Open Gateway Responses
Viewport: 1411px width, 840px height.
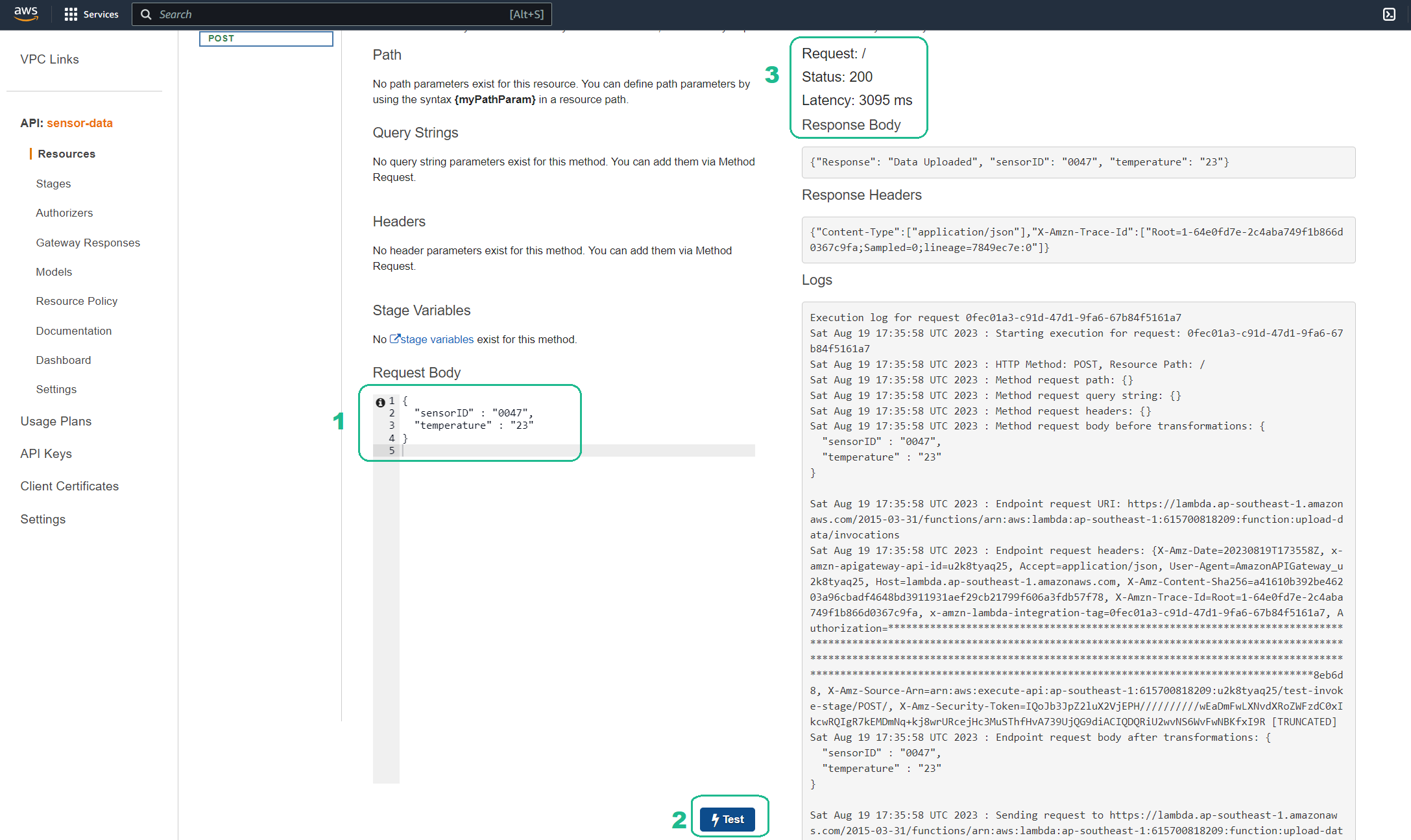click(88, 243)
